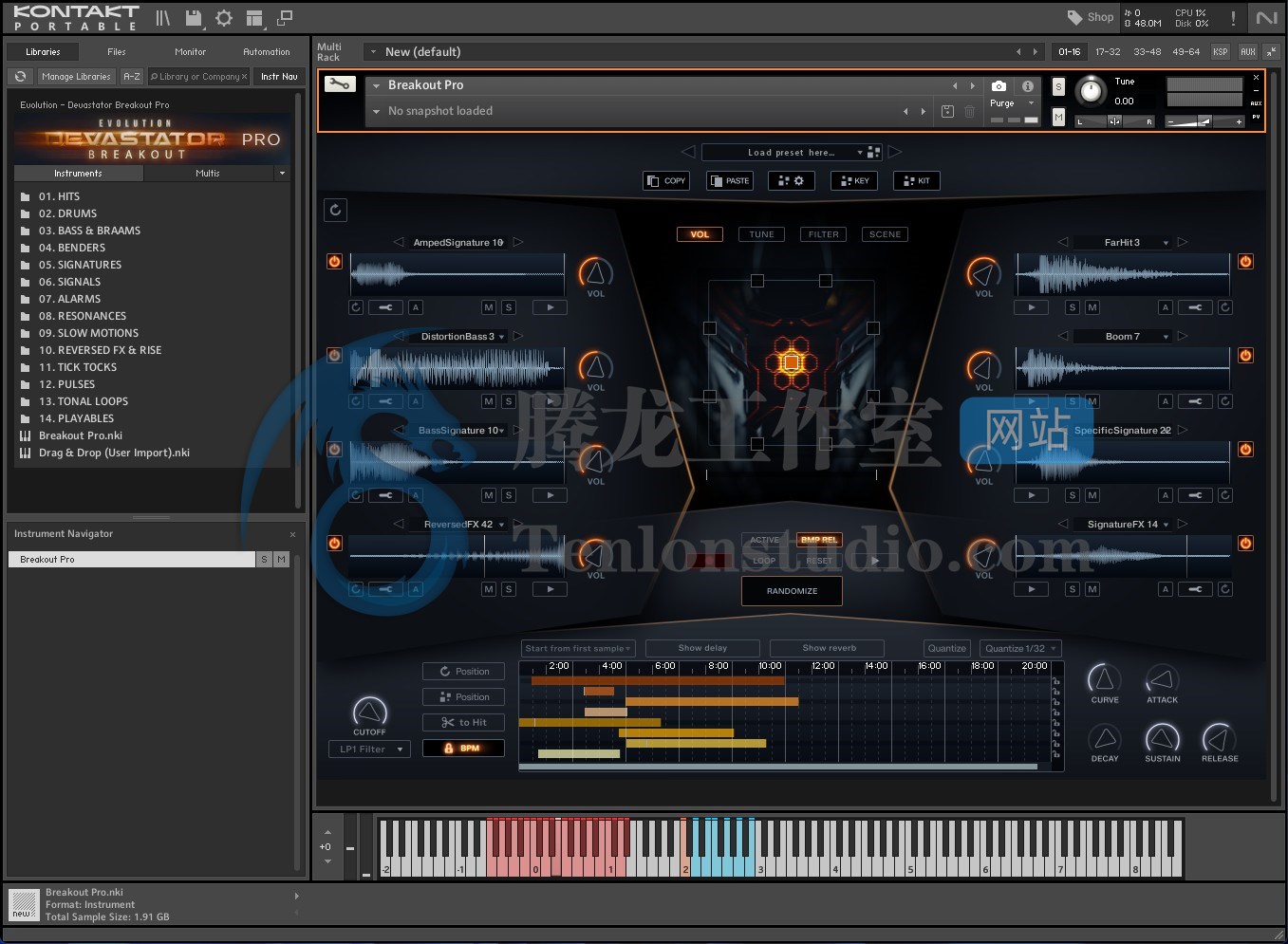Viewport: 1288px width, 944px height.
Task: Click the exclamation warning icon
Action: click(x=1233, y=17)
